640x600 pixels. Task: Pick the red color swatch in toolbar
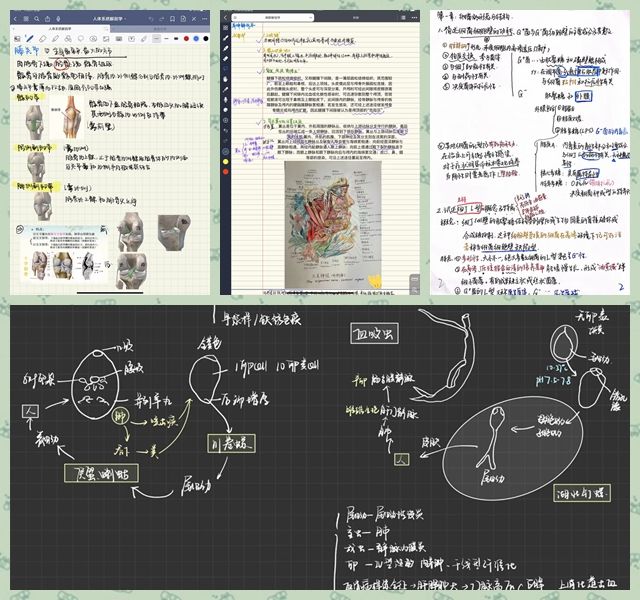(x=186, y=38)
